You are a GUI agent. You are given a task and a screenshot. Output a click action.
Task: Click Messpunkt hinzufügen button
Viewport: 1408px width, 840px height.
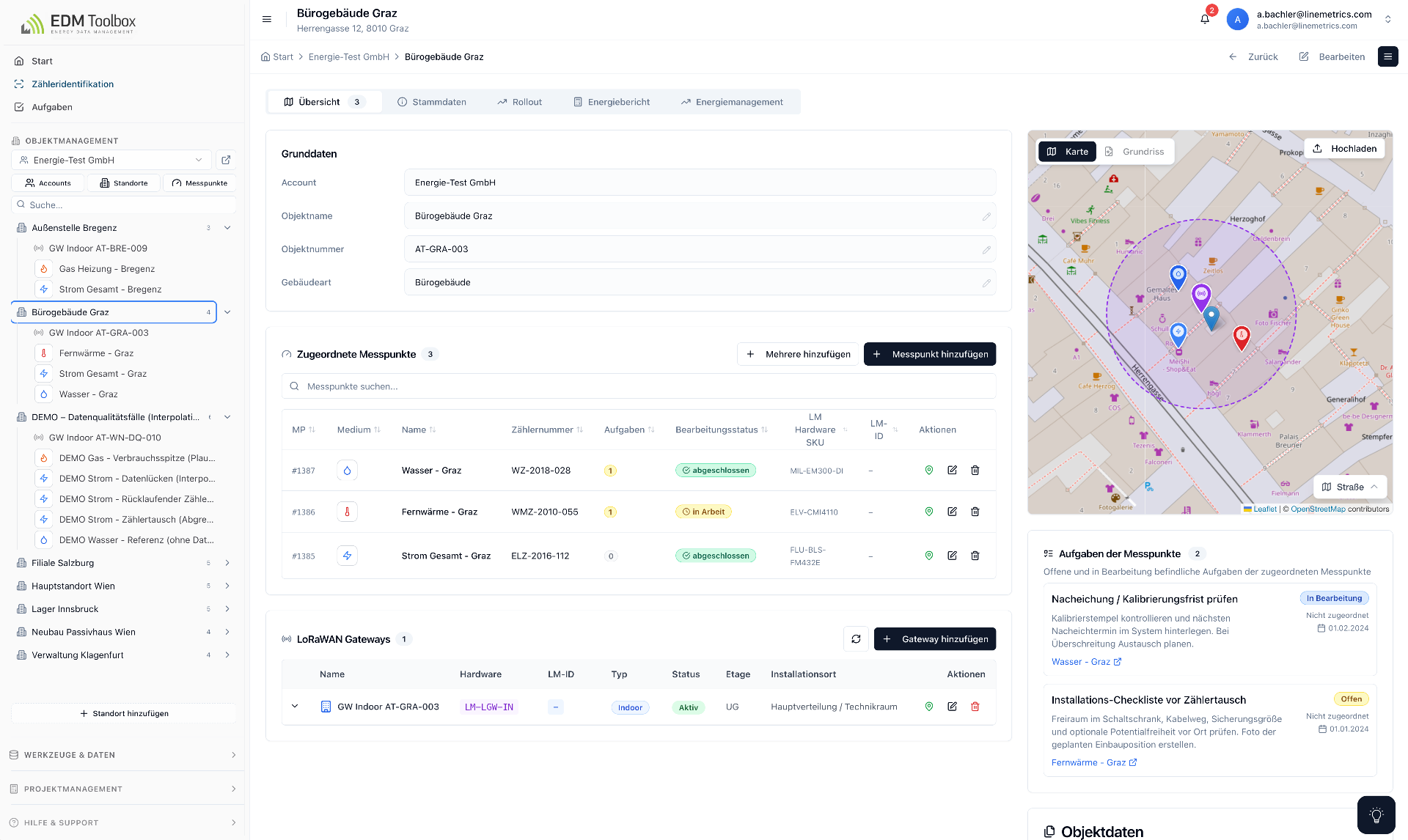click(x=930, y=354)
